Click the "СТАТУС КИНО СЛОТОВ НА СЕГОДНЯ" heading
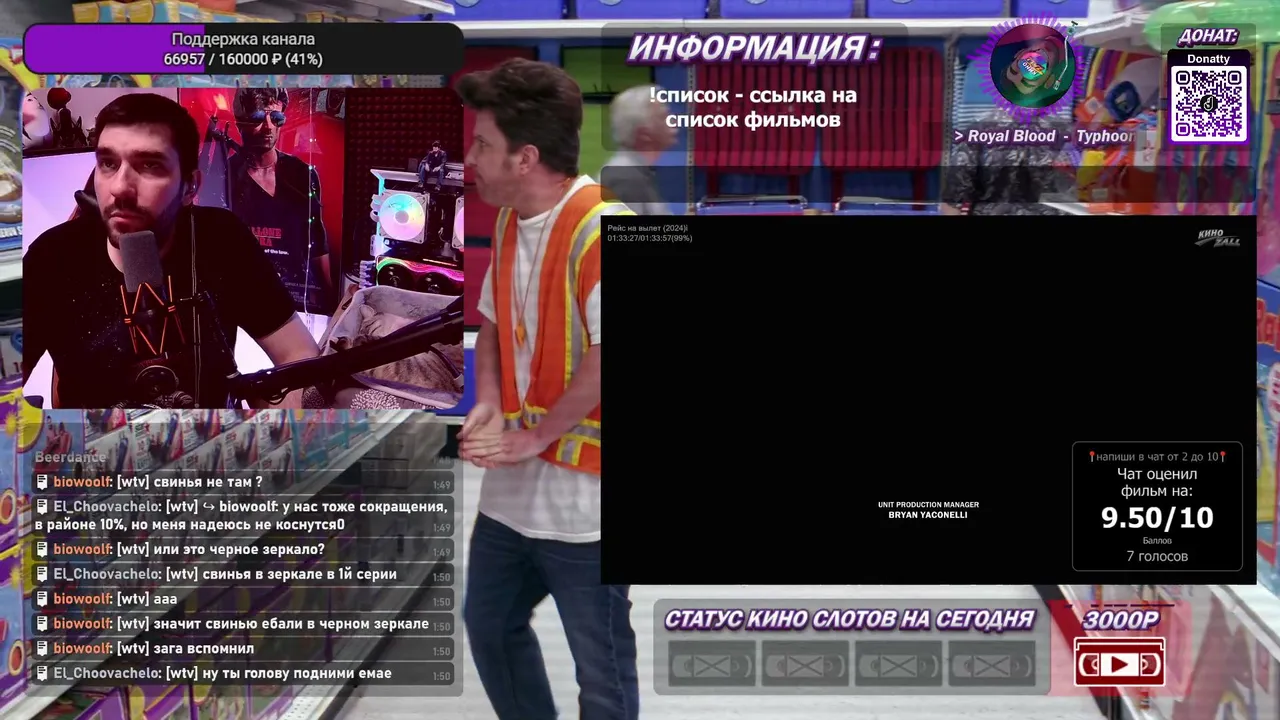This screenshot has height=720, width=1280. click(x=849, y=620)
